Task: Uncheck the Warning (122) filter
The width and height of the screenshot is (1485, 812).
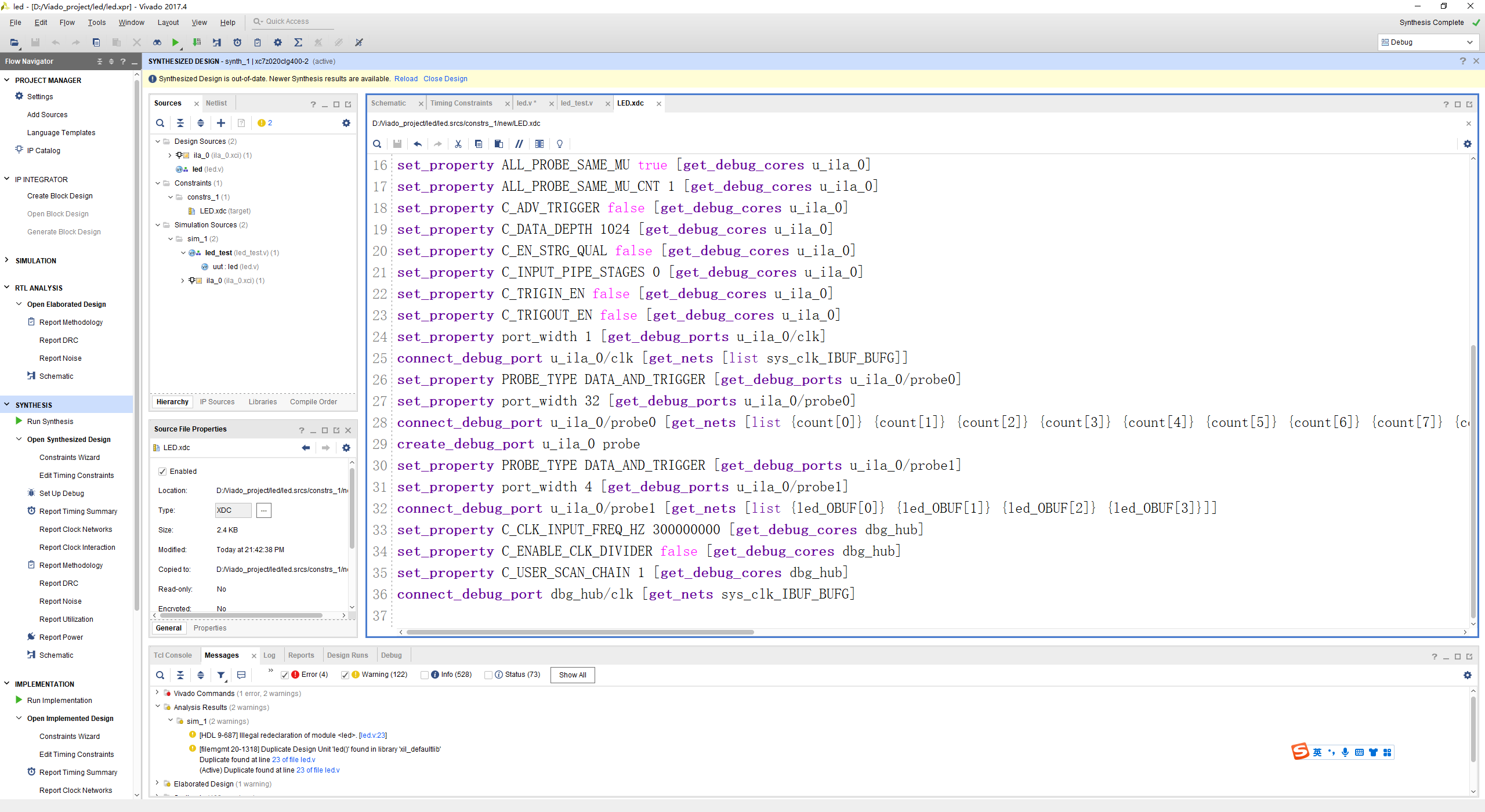Action: tap(345, 675)
